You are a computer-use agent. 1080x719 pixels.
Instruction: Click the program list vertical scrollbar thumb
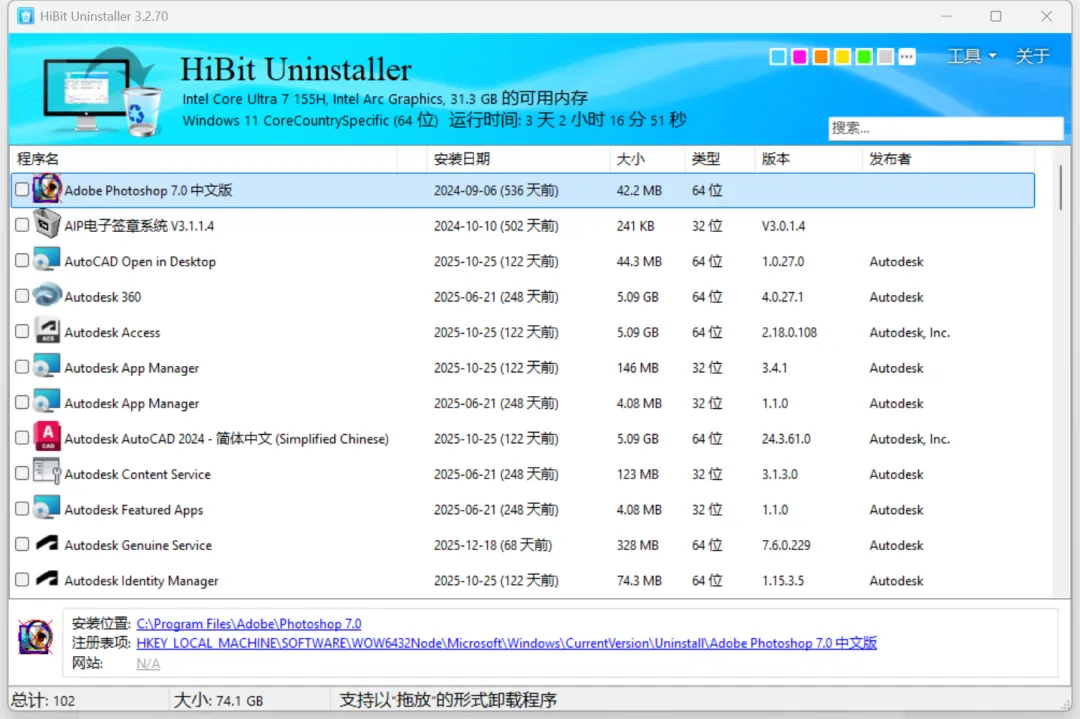click(1061, 187)
